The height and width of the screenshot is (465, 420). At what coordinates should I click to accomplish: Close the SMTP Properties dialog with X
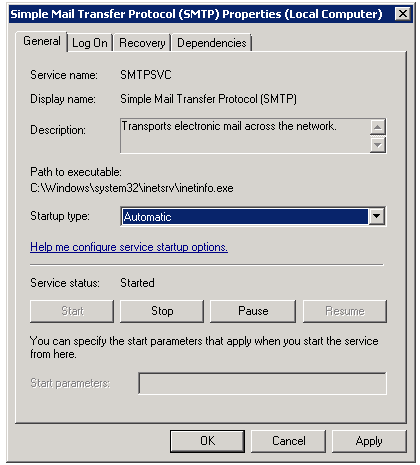coord(402,14)
